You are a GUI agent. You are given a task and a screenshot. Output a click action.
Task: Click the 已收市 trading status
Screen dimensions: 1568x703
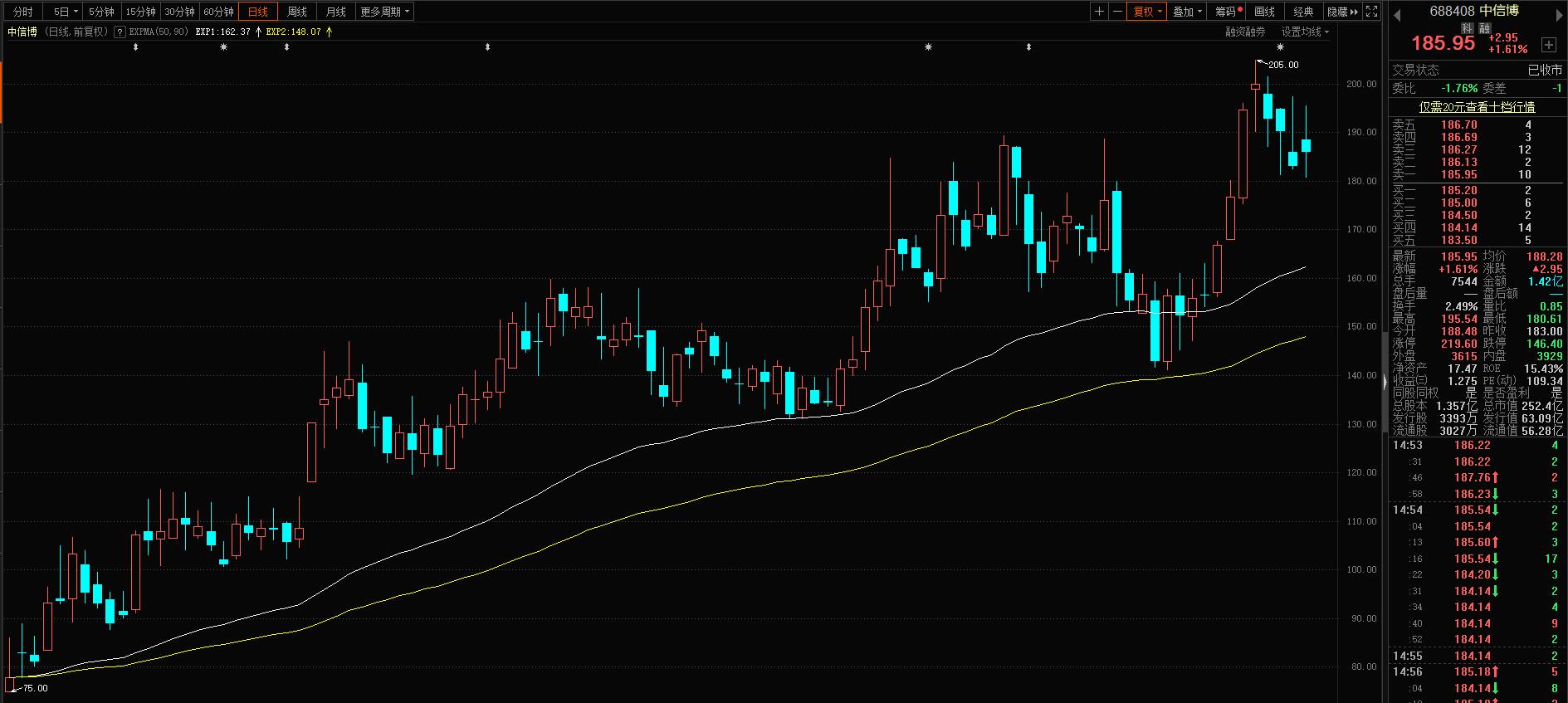point(1546,71)
